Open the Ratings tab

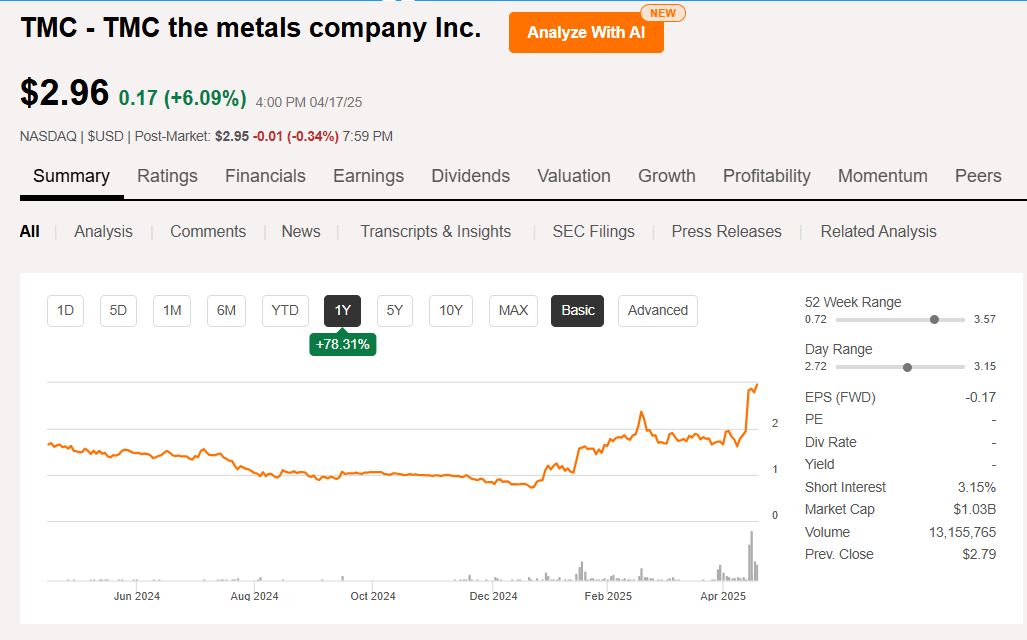[167, 176]
